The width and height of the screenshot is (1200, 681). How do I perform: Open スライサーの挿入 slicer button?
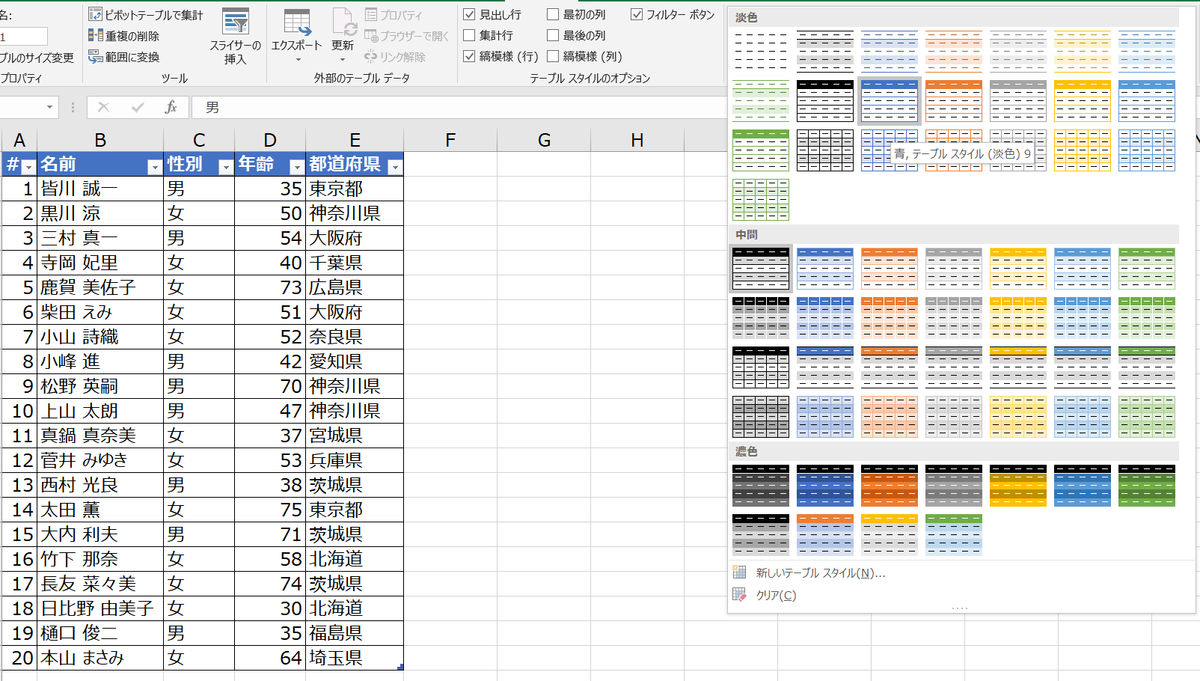pos(235,36)
